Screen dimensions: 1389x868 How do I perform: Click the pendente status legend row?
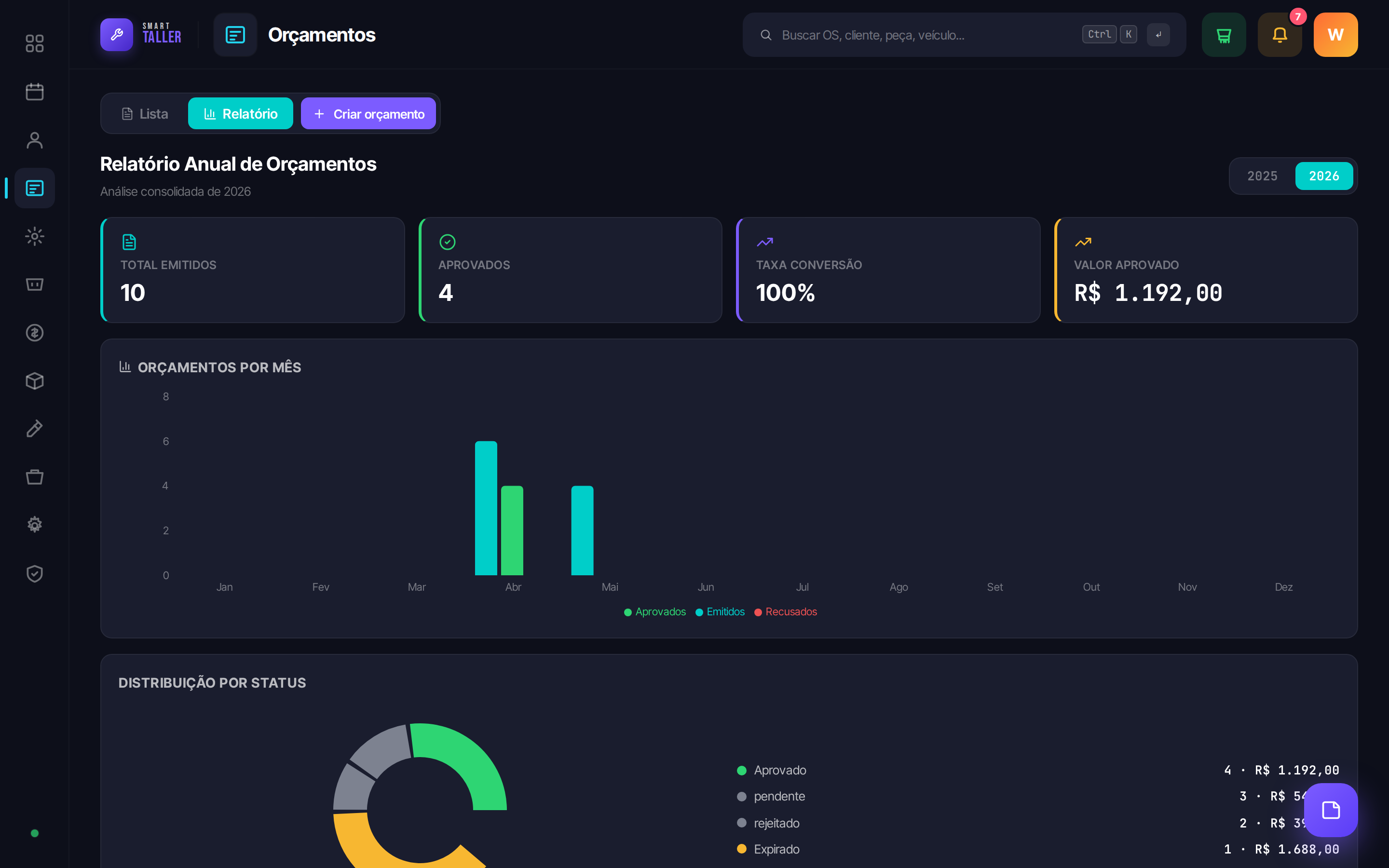point(1038,796)
